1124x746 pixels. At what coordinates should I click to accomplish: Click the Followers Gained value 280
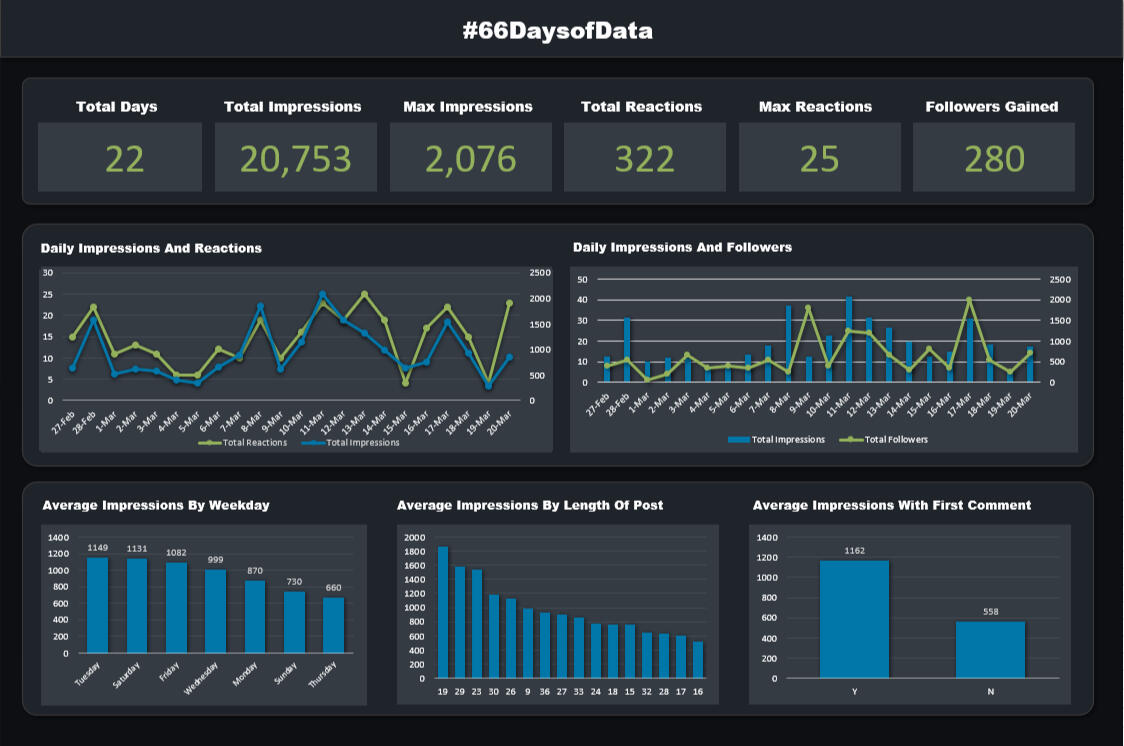pos(994,159)
